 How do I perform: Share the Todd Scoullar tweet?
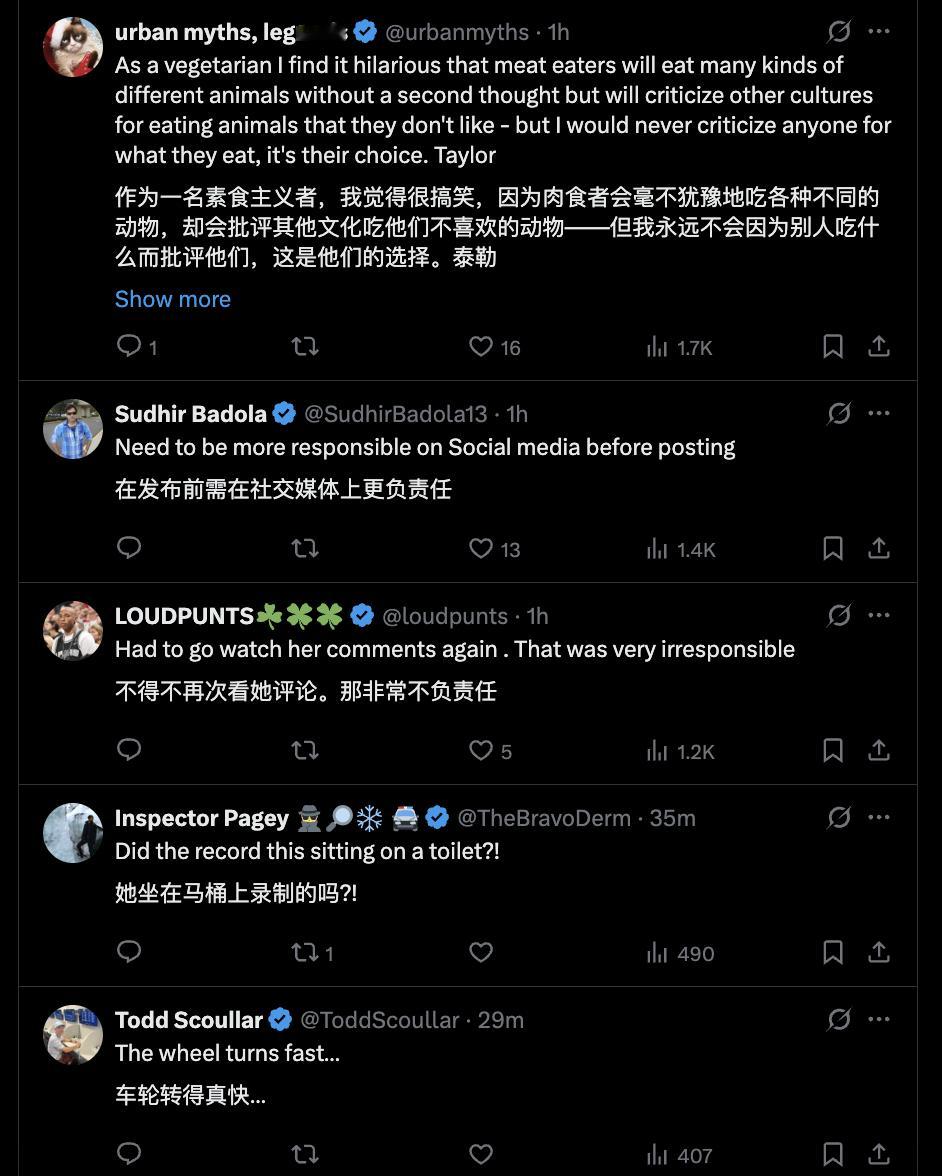tap(878, 1154)
